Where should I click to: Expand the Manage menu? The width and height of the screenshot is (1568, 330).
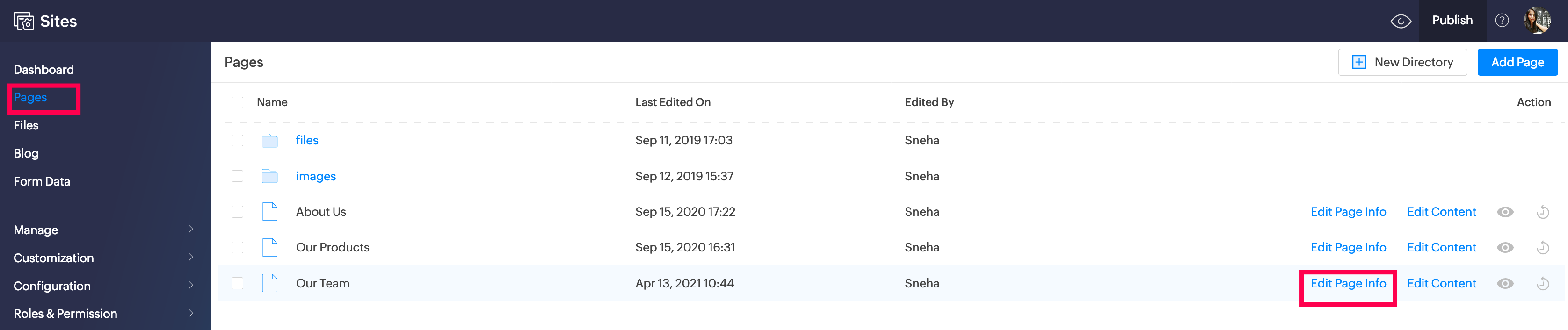pyautogui.click(x=103, y=230)
